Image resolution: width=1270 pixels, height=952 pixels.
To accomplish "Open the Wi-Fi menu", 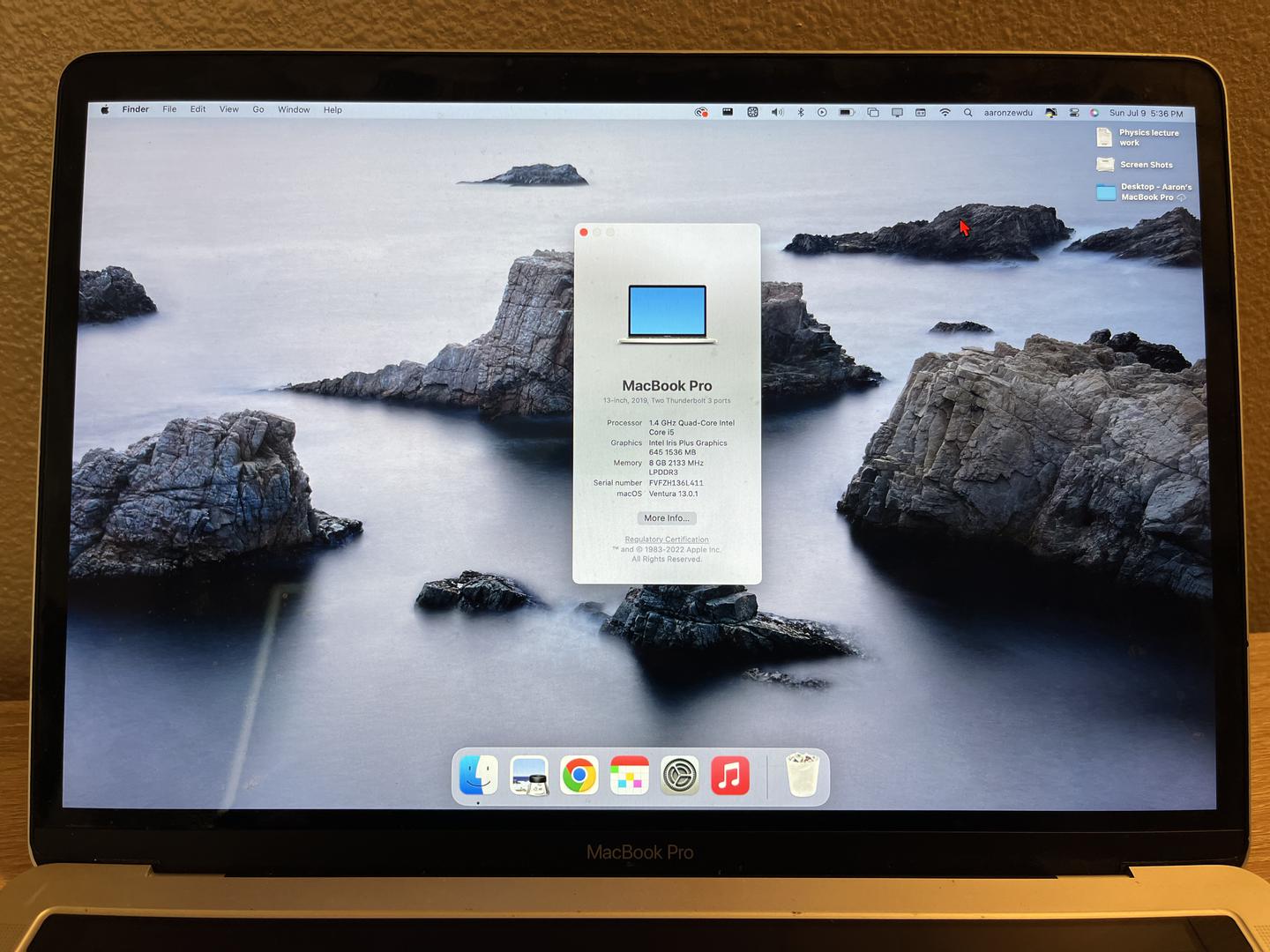I will coord(945,113).
